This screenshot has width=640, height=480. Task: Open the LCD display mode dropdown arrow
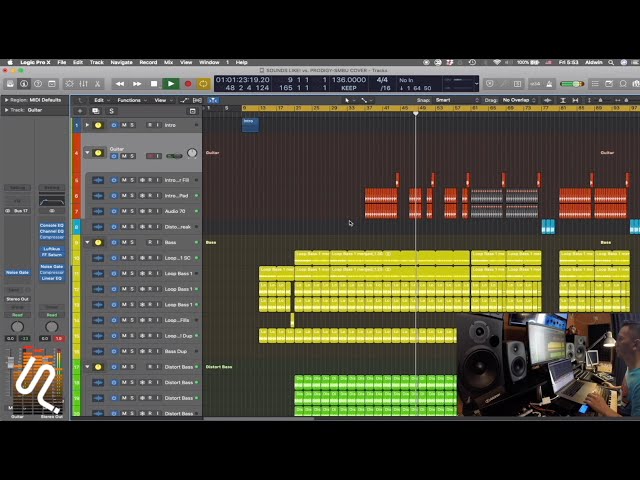pyautogui.click(x=476, y=84)
